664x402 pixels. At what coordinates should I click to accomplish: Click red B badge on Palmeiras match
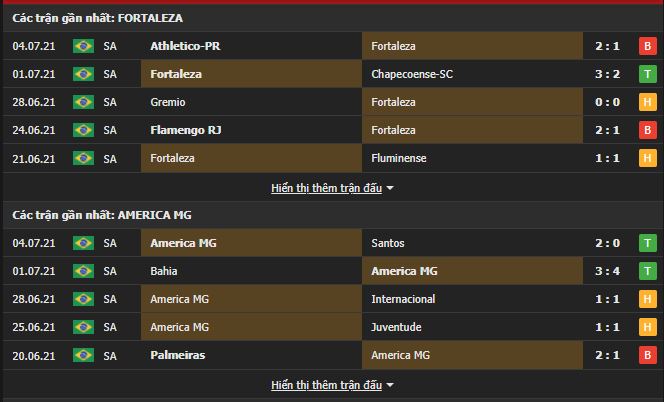tap(647, 355)
